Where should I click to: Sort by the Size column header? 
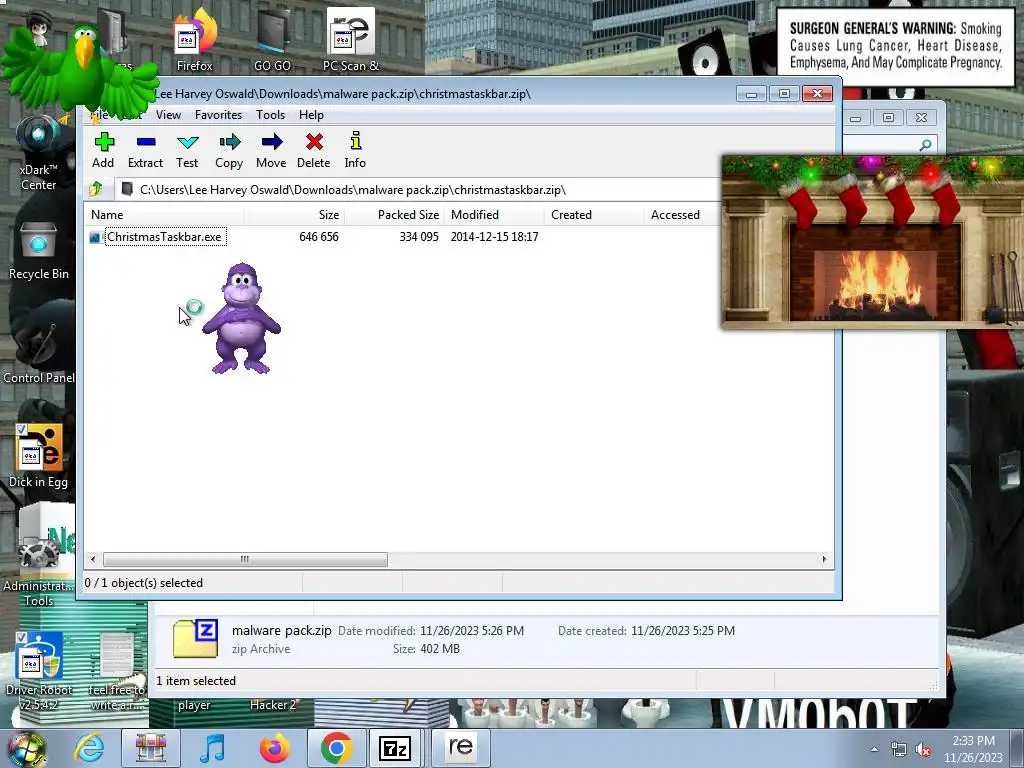(295, 215)
